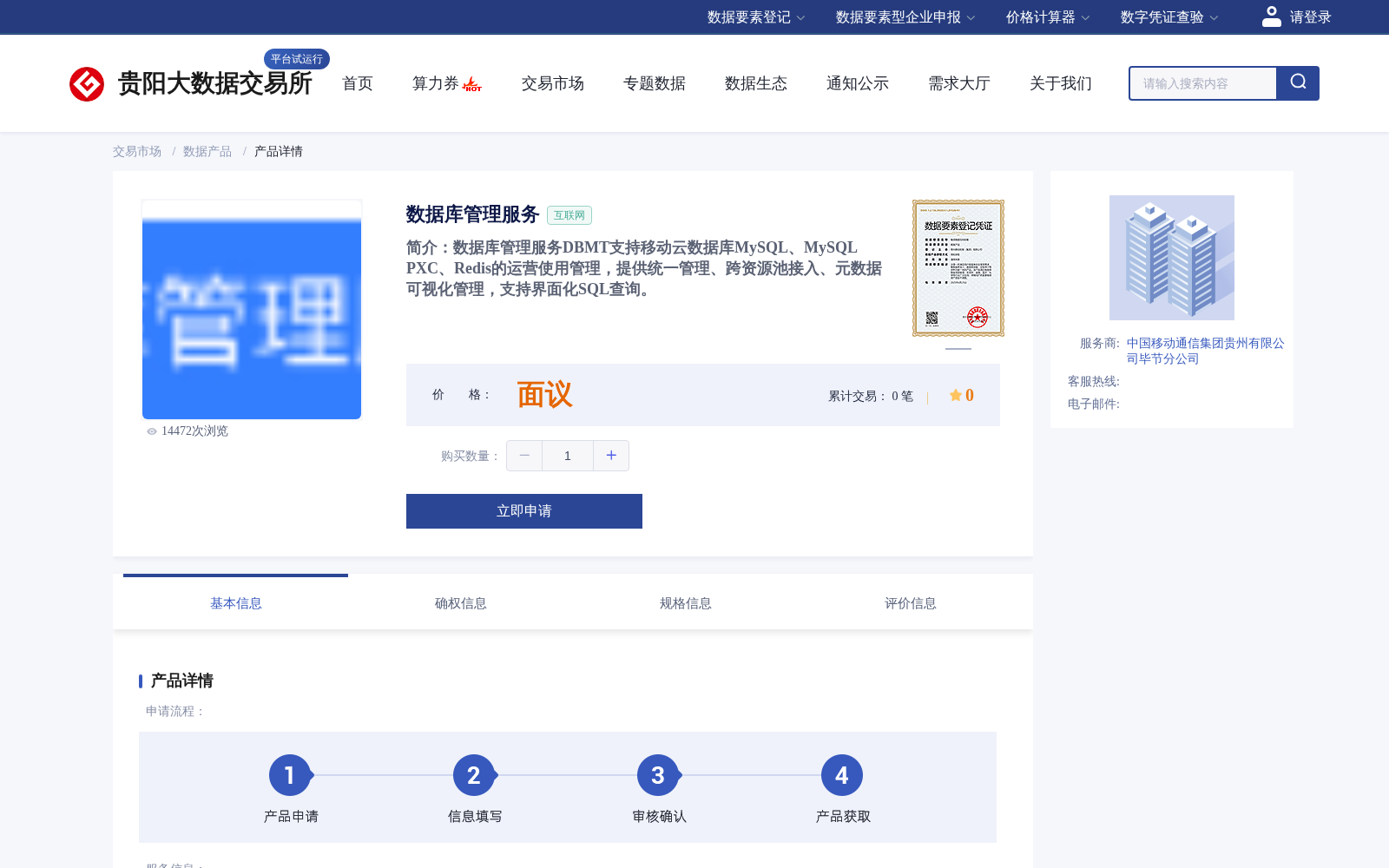Click the eye view count icon

152,431
